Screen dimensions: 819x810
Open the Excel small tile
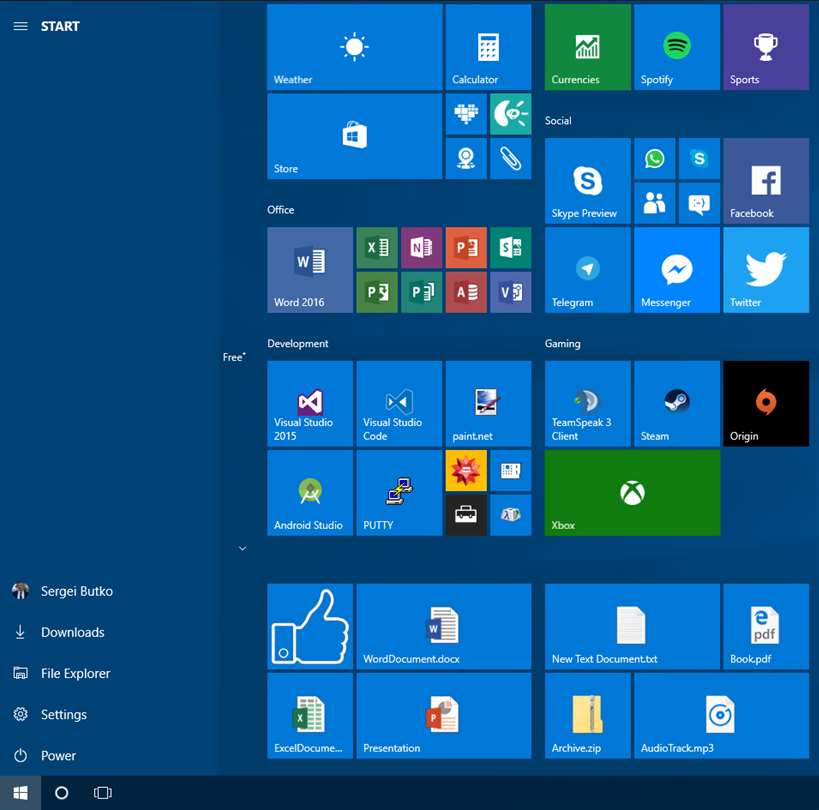click(377, 248)
